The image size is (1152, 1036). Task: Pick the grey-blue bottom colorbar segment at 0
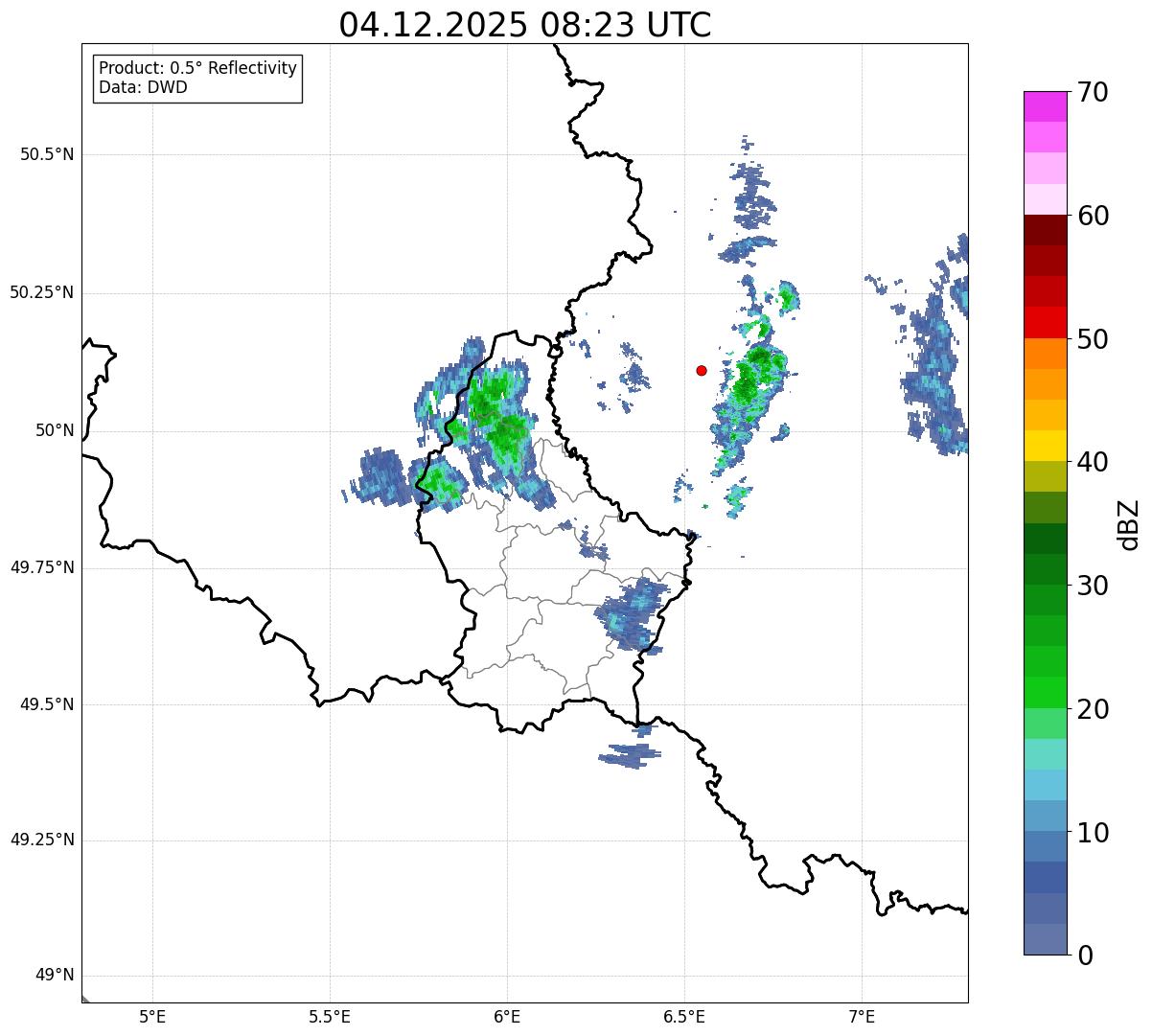(x=1045, y=939)
